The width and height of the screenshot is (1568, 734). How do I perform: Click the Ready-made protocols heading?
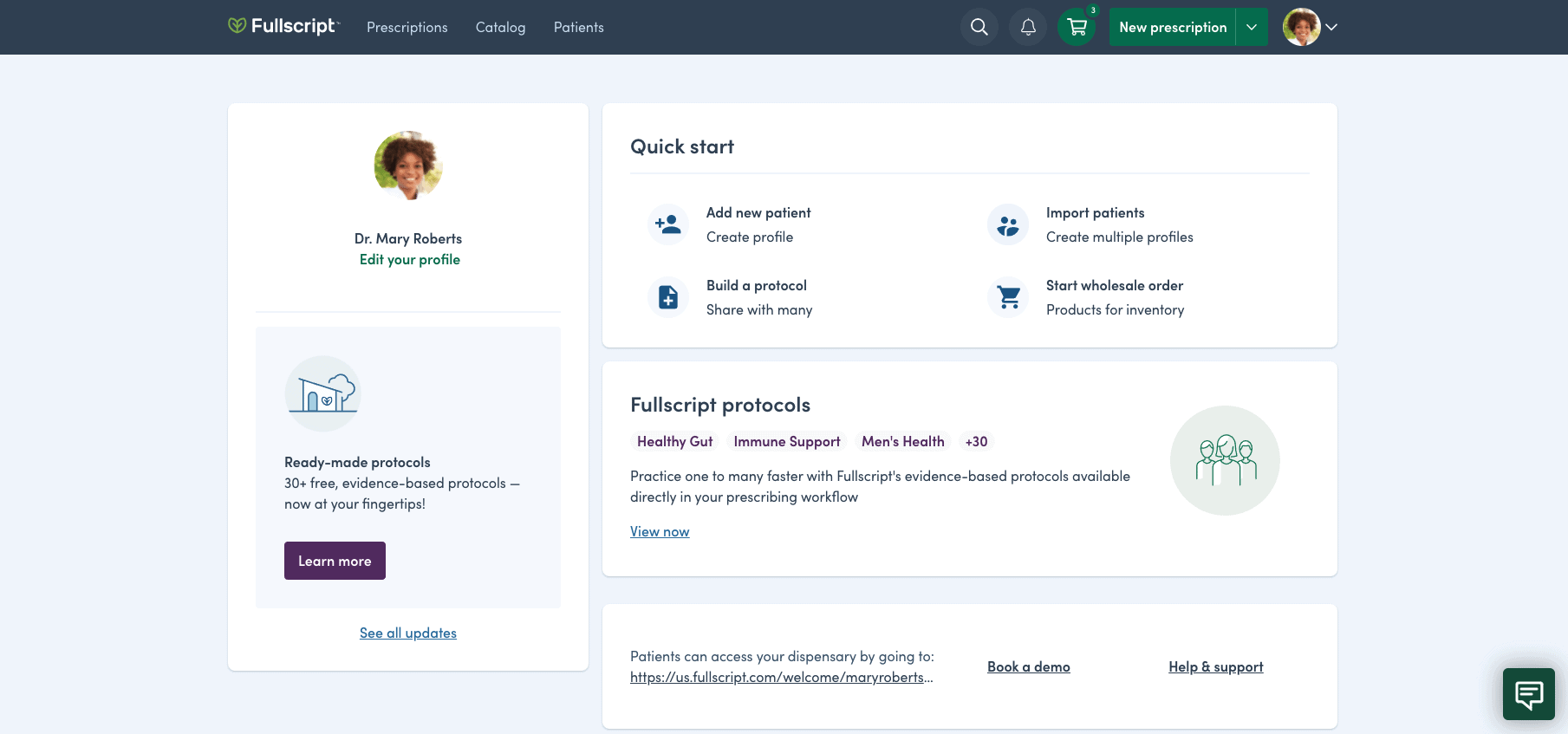357,462
